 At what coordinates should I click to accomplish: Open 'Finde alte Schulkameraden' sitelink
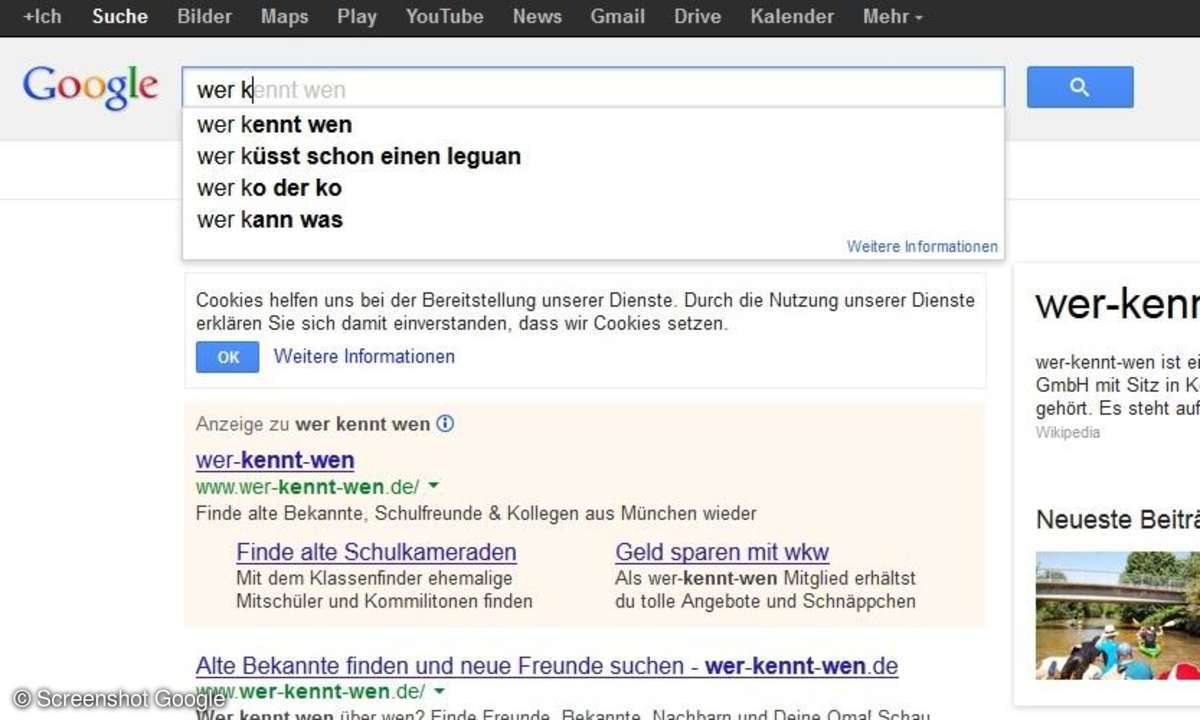[x=376, y=552]
